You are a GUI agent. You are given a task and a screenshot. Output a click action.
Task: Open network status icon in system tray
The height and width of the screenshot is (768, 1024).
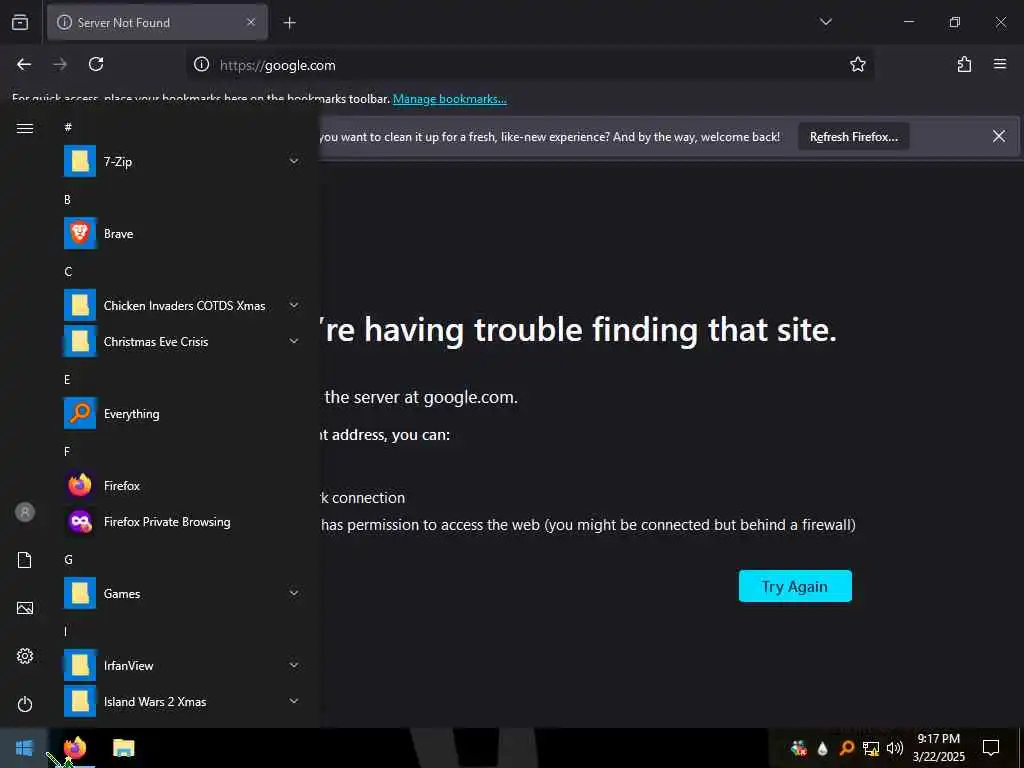coord(871,748)
